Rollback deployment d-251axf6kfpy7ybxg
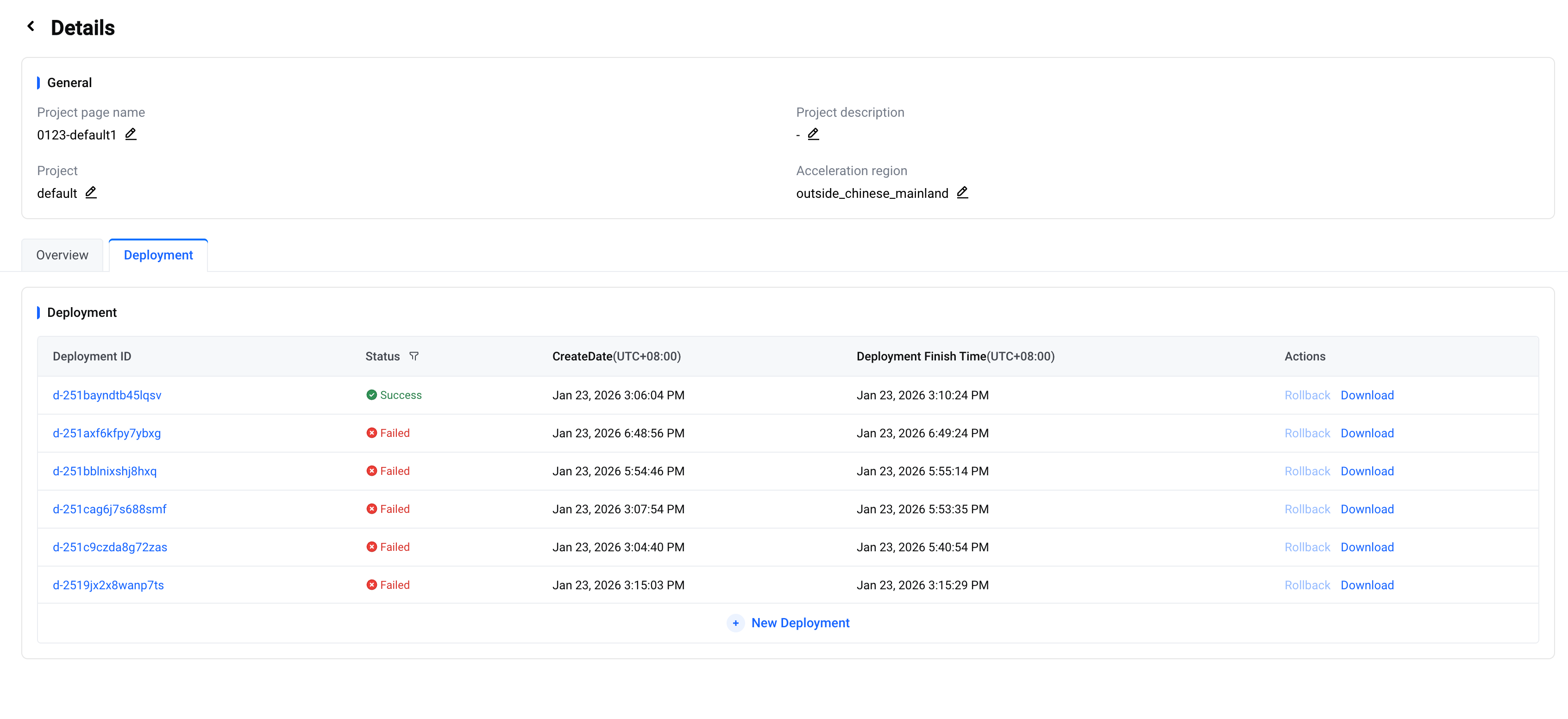 [1307, 433]
